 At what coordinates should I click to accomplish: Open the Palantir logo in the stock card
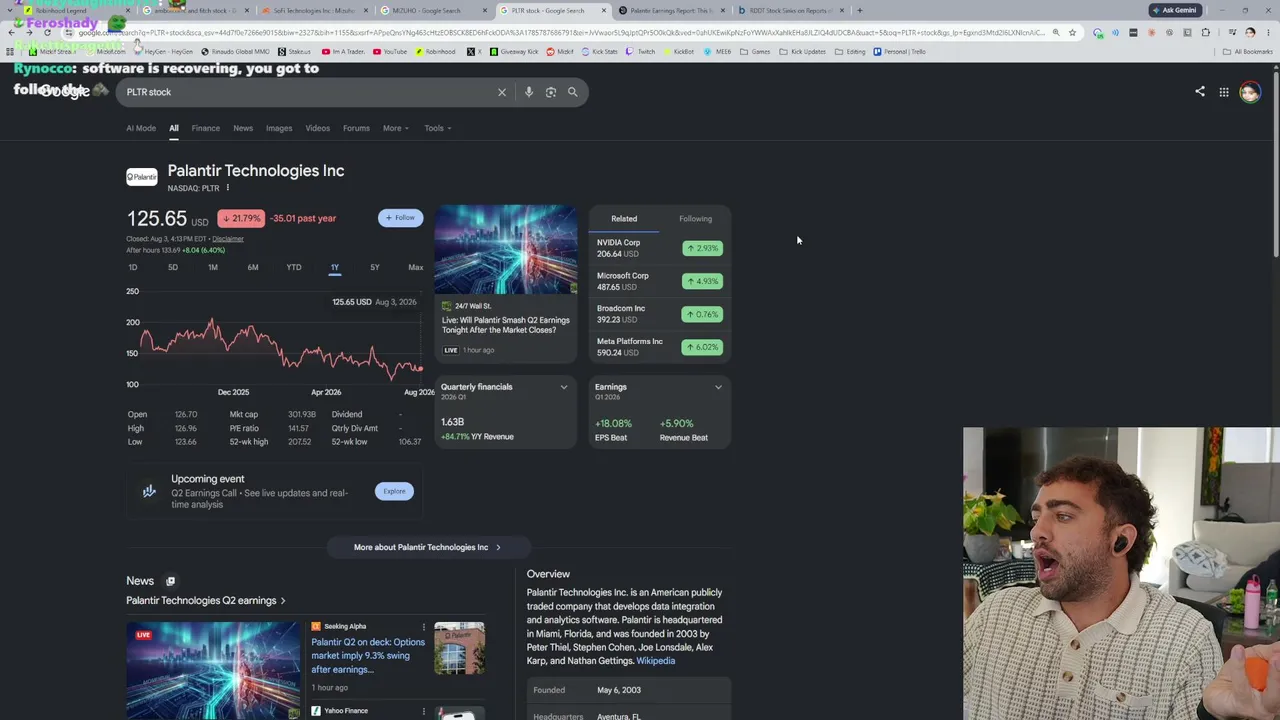[142, 177]
